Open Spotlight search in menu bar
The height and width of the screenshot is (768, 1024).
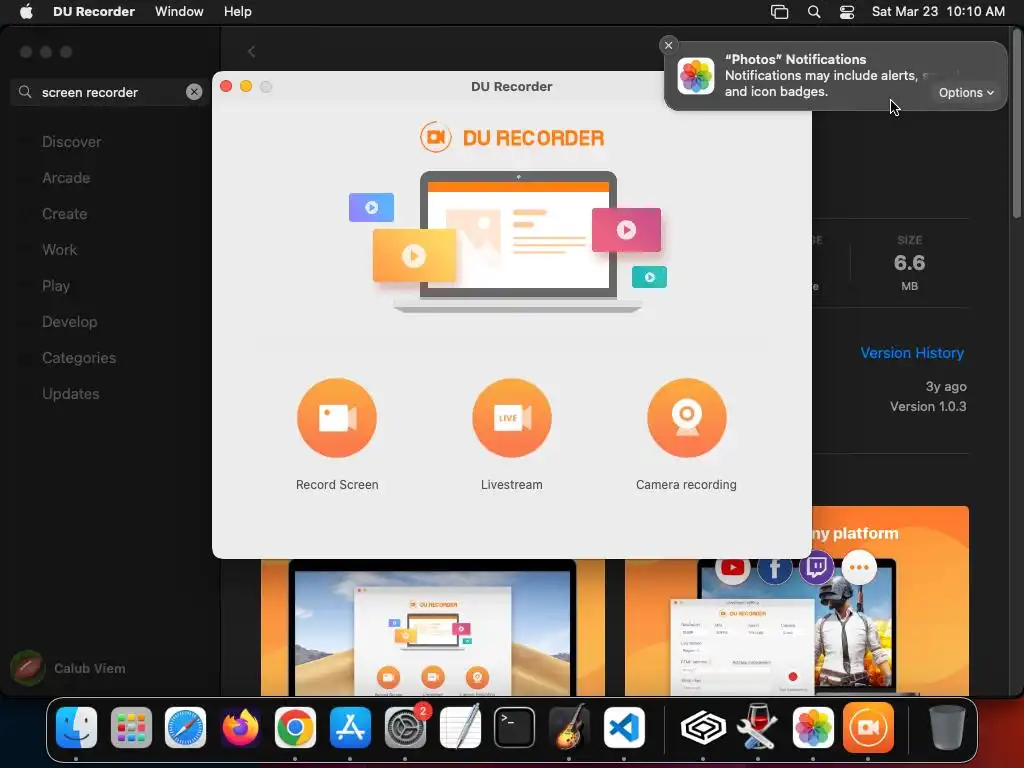tap(814, 12)
